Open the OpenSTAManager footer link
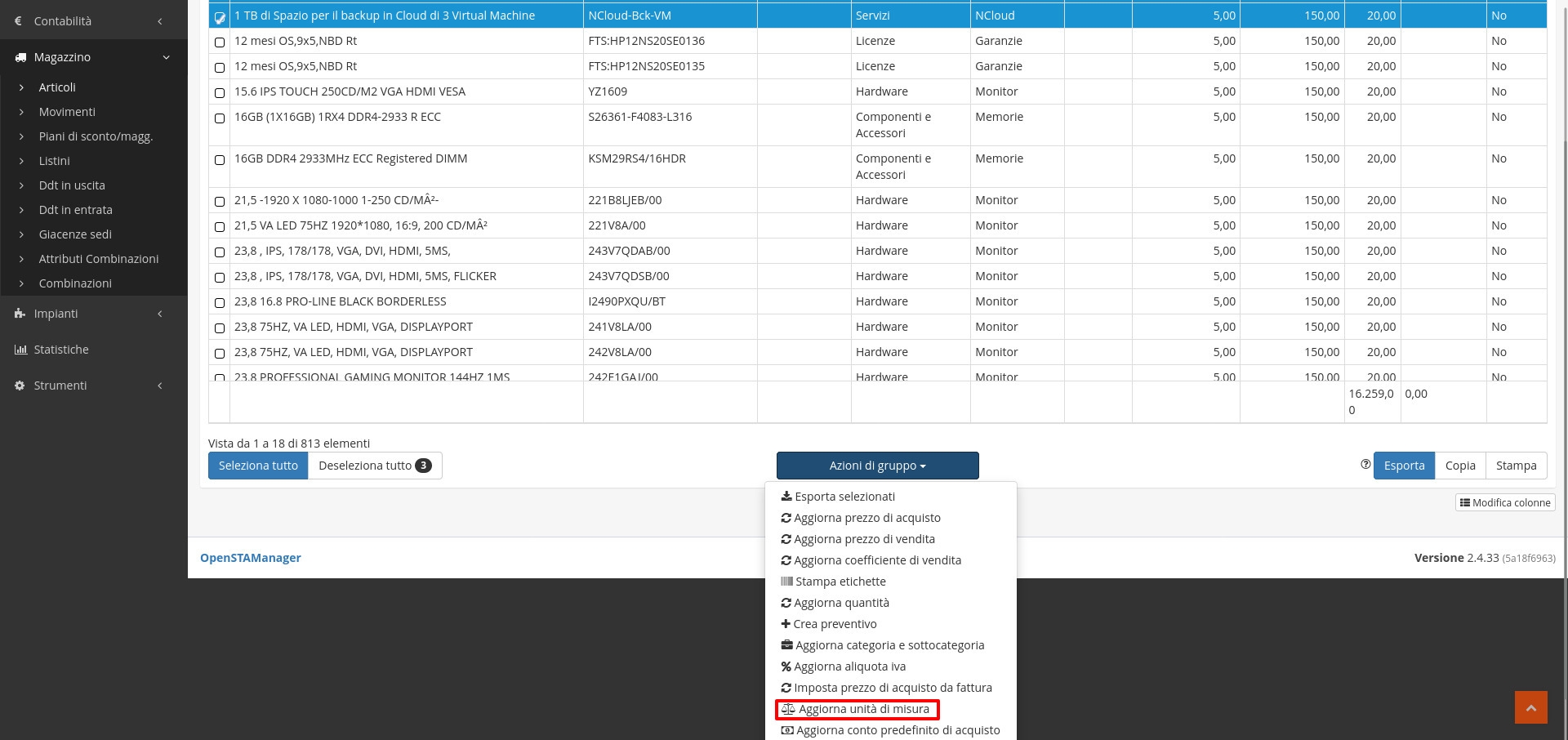The height and width of the screenshot is (740, 1568). coord(251,558)
